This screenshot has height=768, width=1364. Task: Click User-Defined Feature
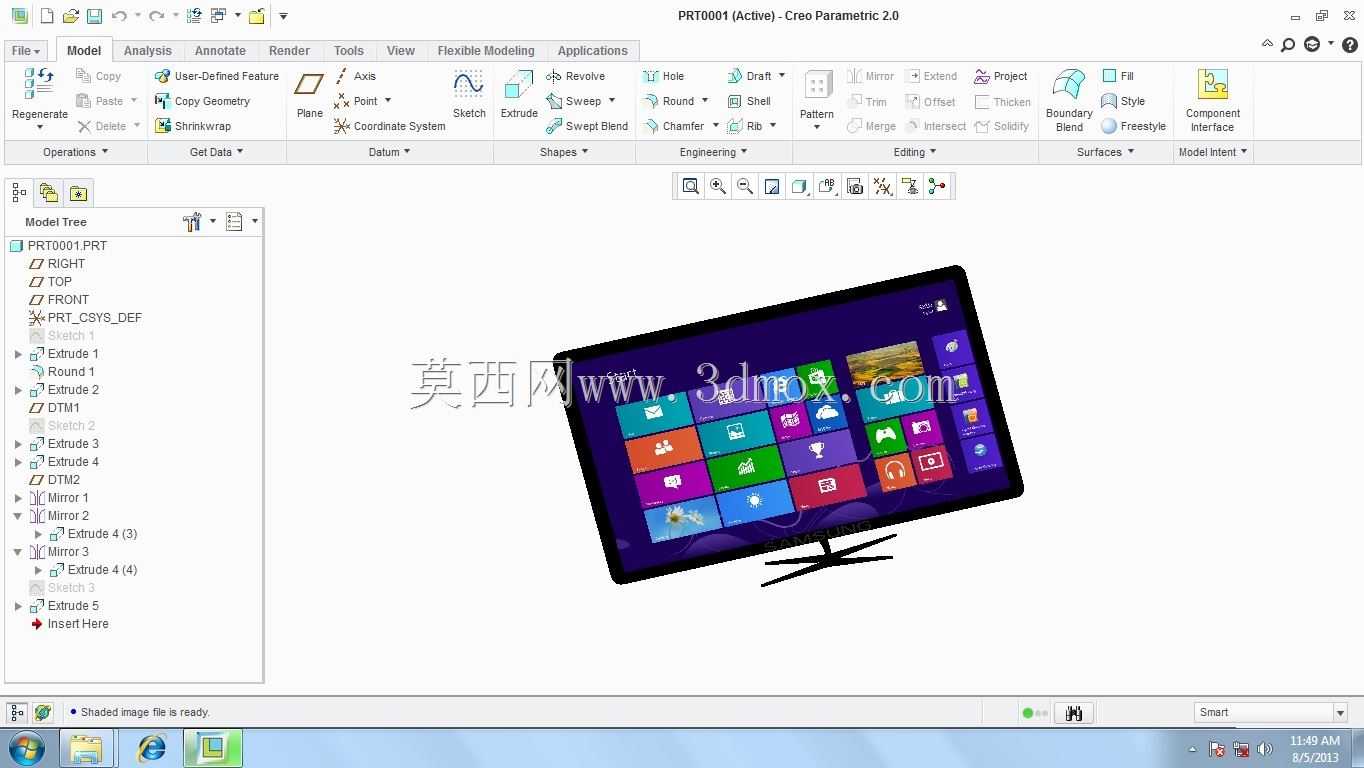tap(217, 76)
